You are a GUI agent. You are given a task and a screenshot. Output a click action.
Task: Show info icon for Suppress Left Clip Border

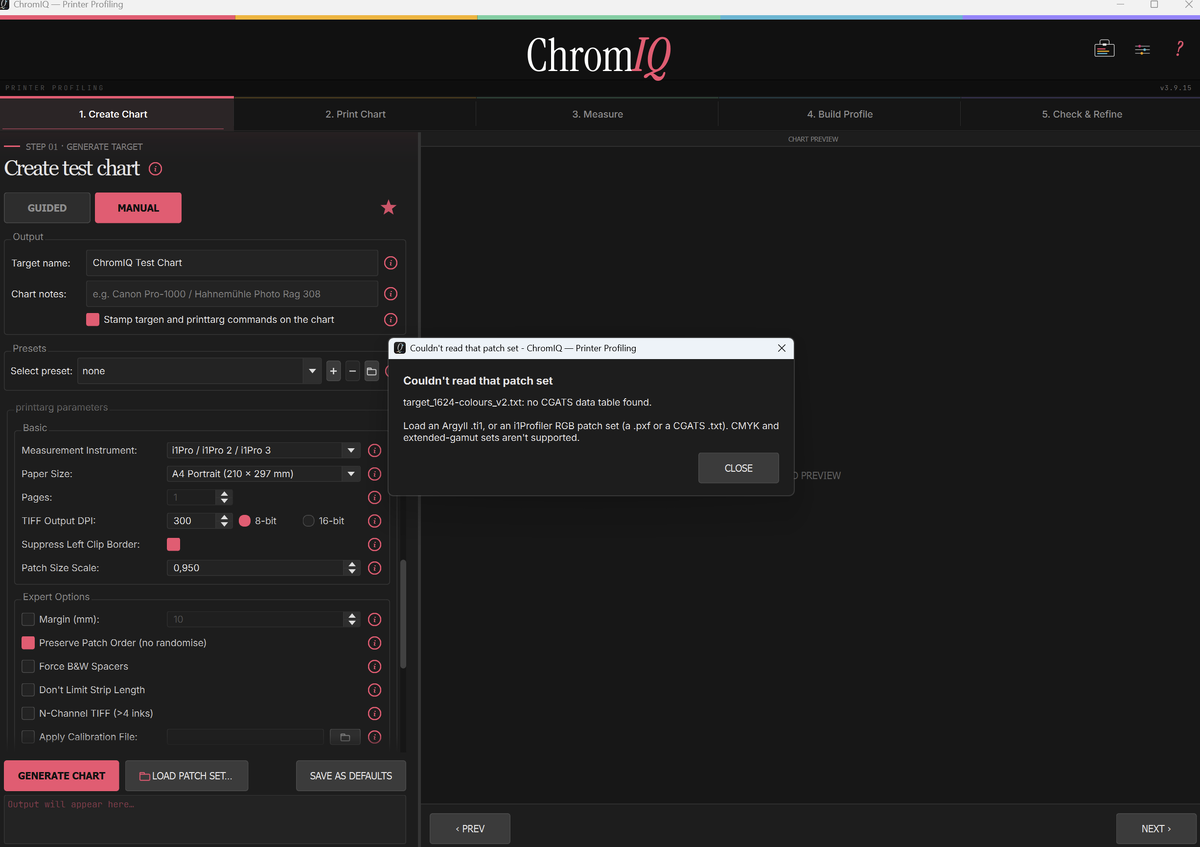(x=375, y=545)
